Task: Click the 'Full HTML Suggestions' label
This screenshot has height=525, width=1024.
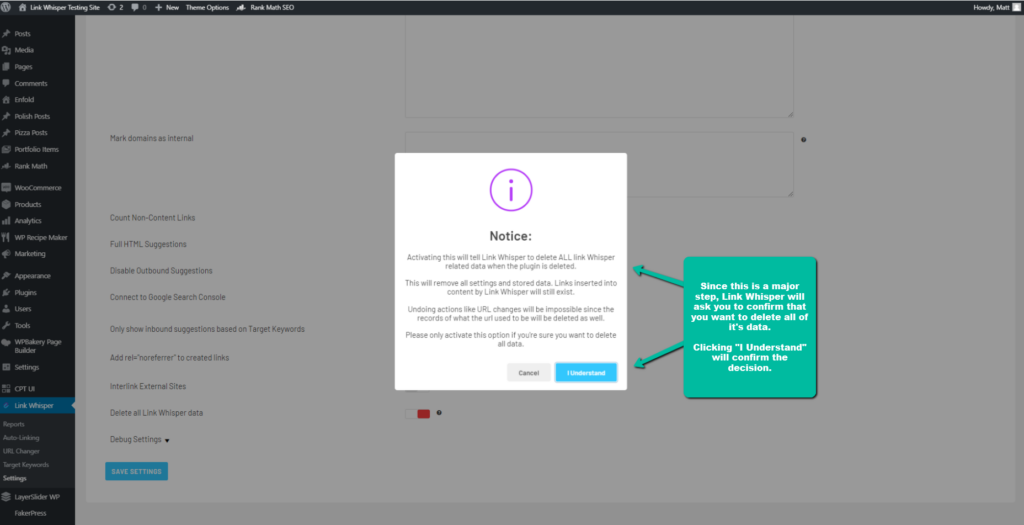Action: click(x=148, y=244)
